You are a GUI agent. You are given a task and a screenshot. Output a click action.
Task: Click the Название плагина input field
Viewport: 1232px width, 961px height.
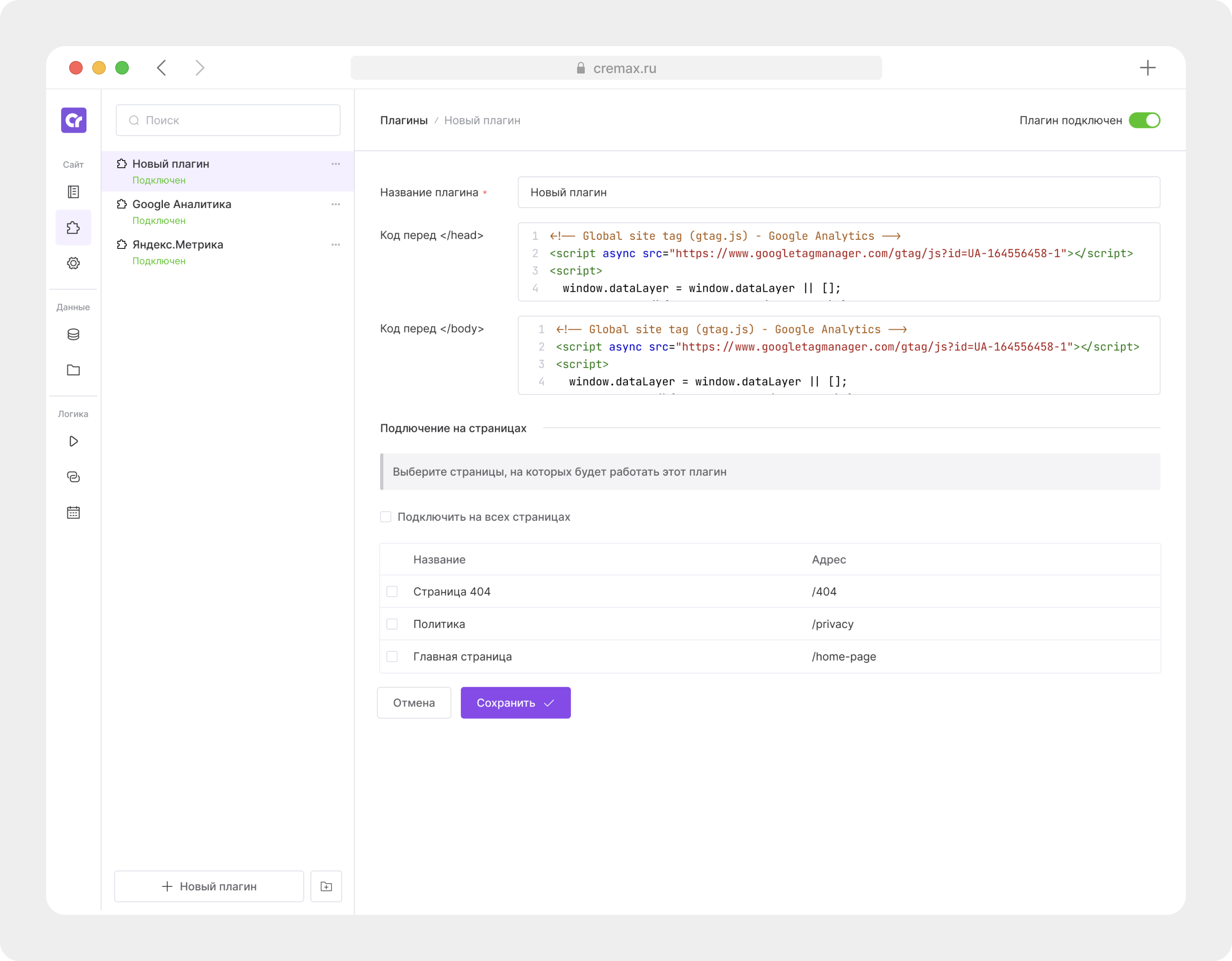[x=839, y=192]
